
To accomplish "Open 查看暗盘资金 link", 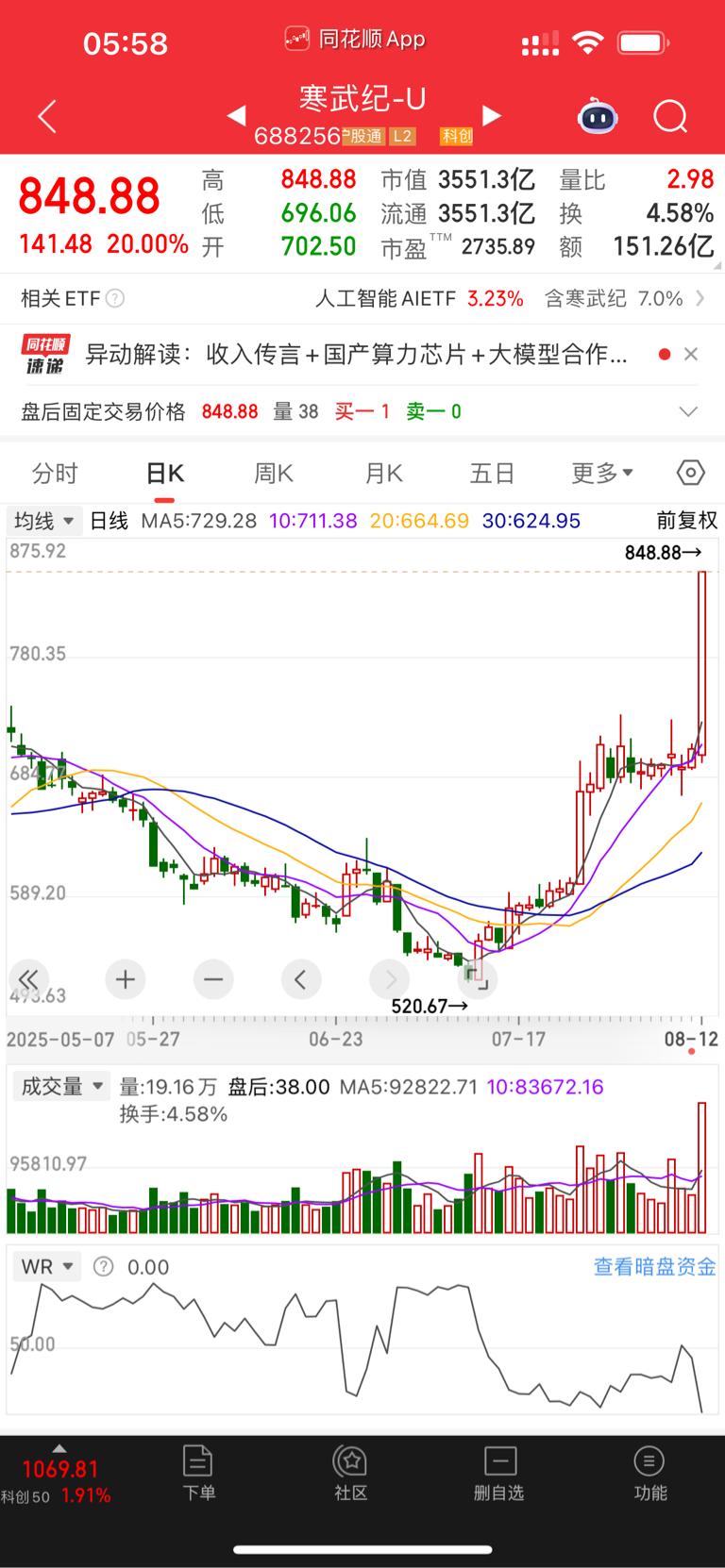I will point(654,1266).
